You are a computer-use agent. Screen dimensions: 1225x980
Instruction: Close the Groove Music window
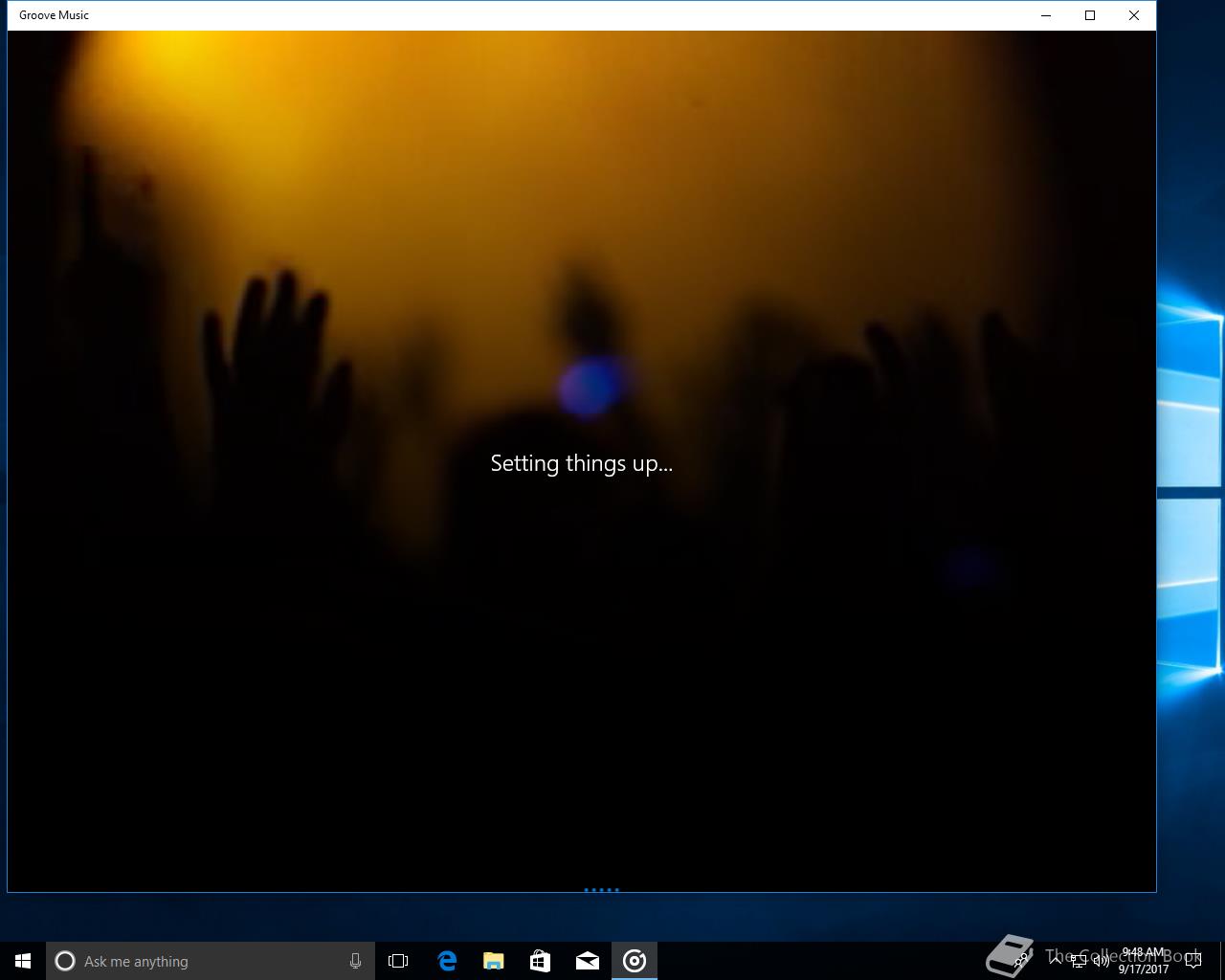point(1134,15)
